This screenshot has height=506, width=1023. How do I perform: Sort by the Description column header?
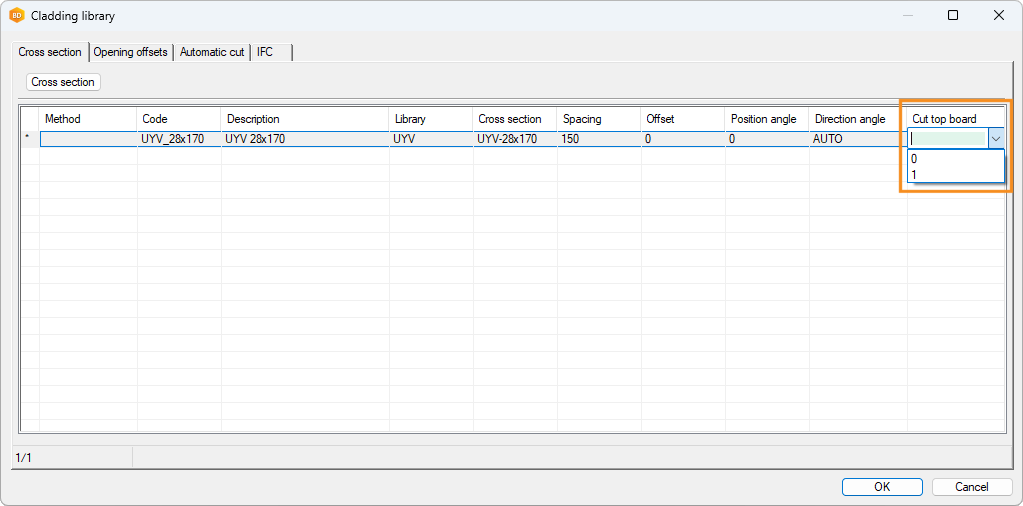(304, 119)
